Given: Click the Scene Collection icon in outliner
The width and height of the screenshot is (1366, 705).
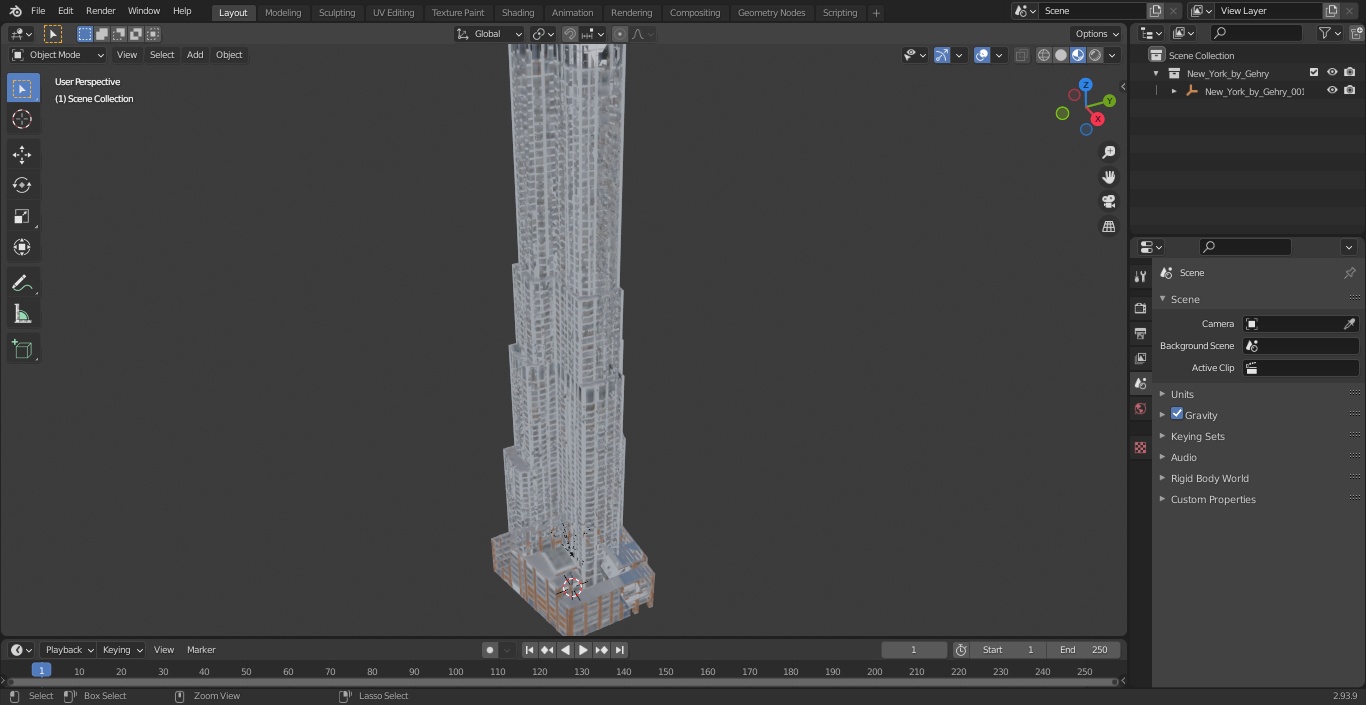Looking at the screenshot, I should [x=1156, y=55].
